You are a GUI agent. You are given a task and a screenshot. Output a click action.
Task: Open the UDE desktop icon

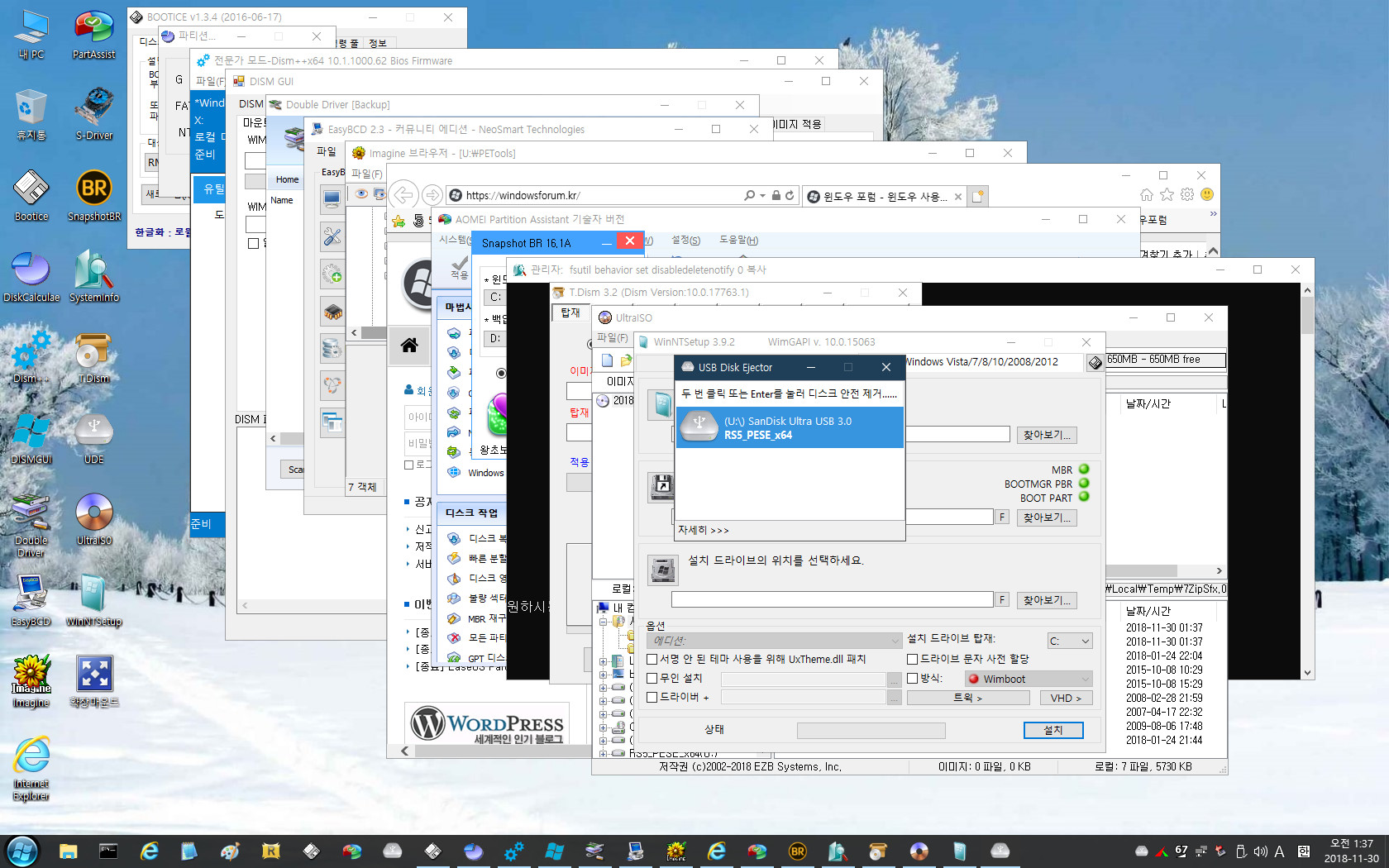94,438
